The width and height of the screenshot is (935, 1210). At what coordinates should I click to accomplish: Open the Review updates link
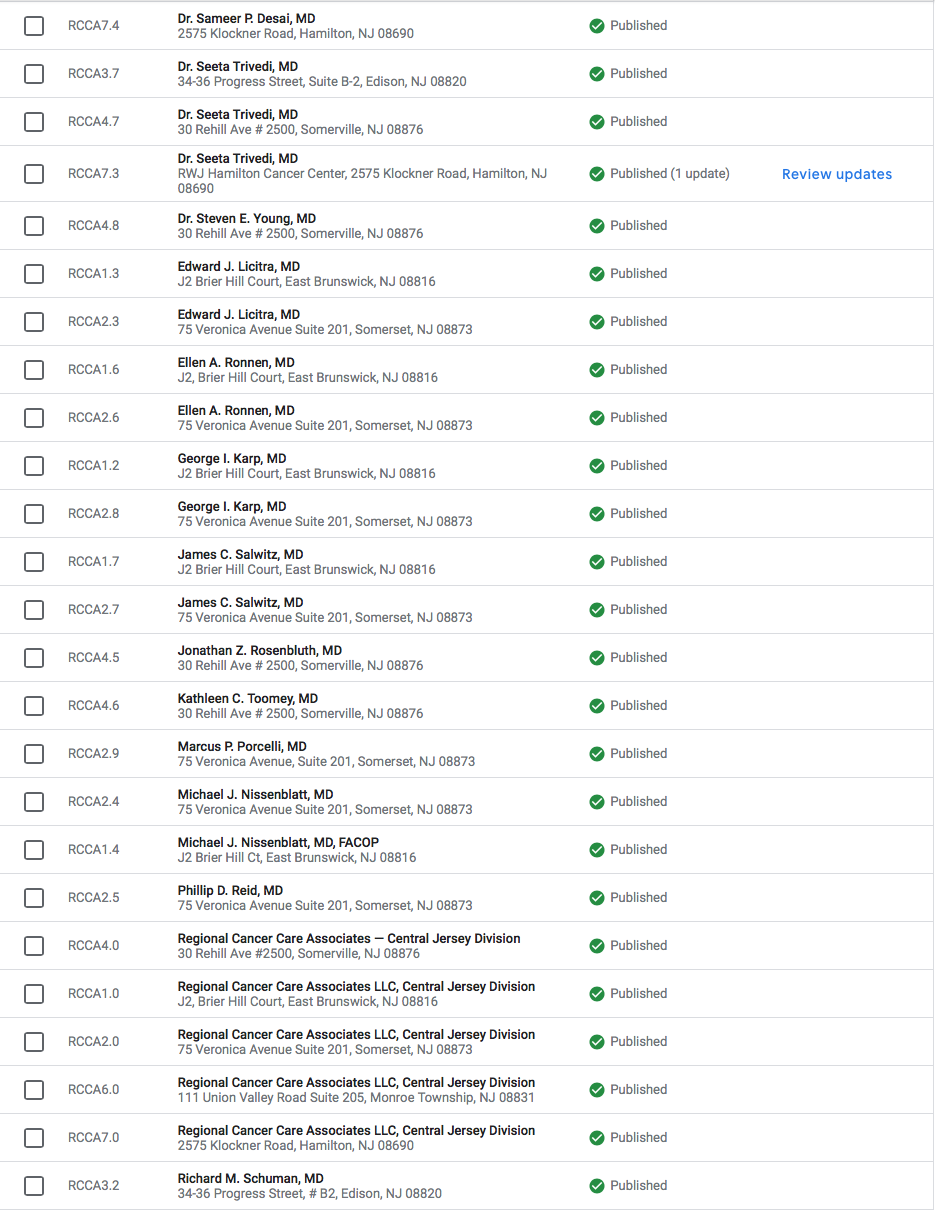837,174
